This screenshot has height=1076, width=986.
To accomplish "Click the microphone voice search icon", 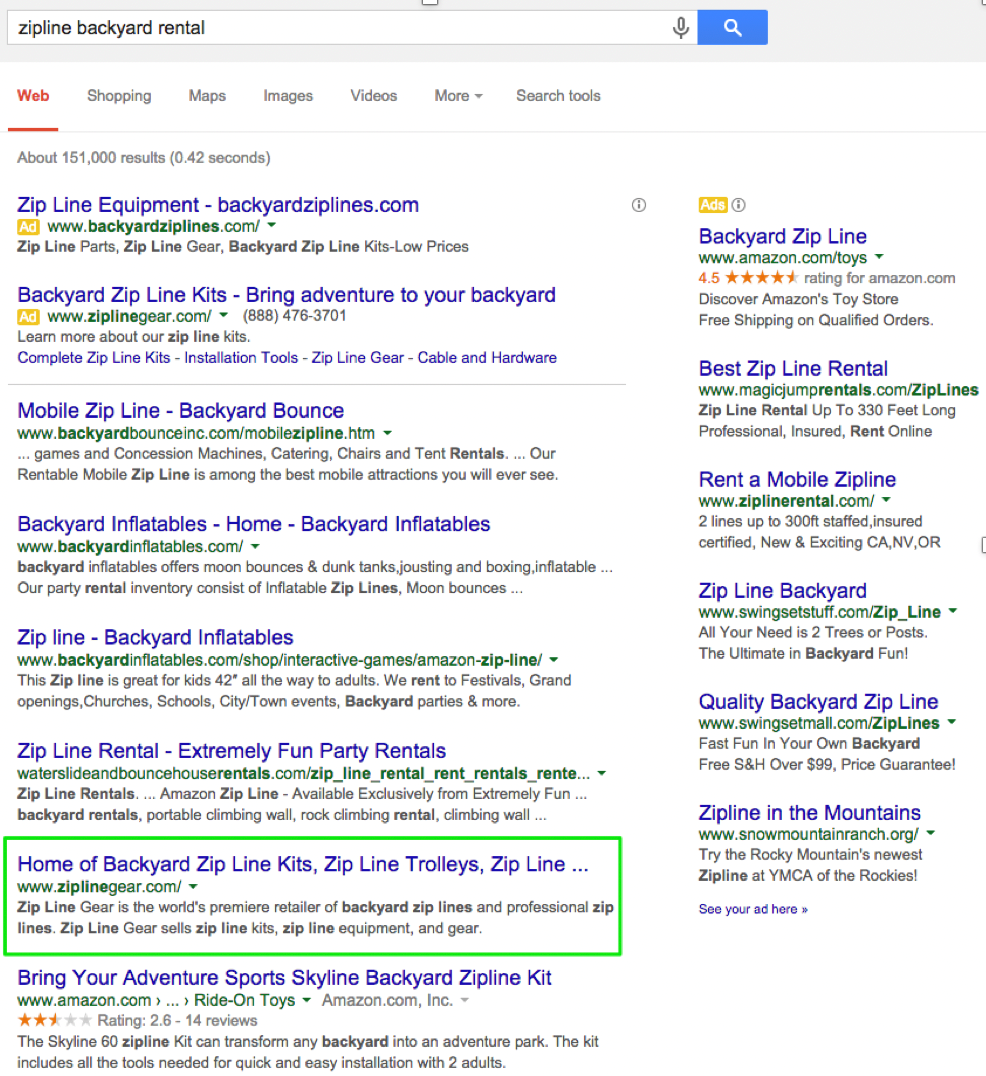I will (681, 27).
